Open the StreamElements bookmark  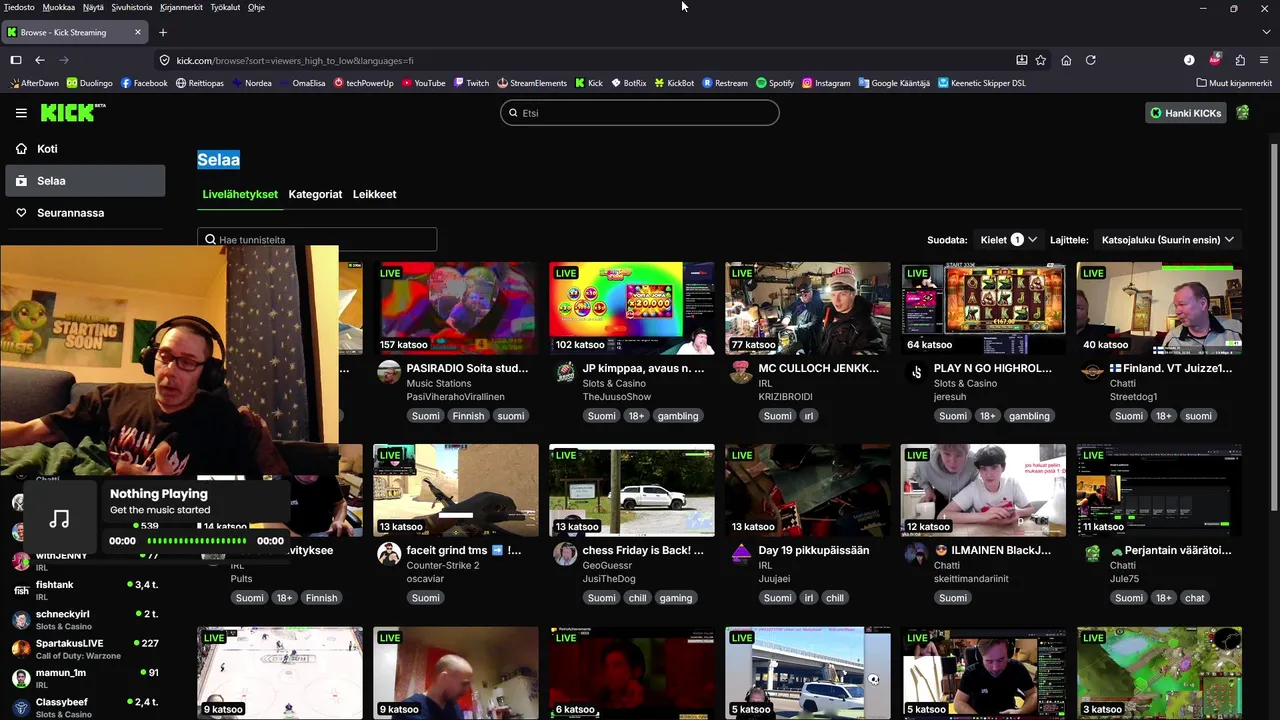pos(531,83)
